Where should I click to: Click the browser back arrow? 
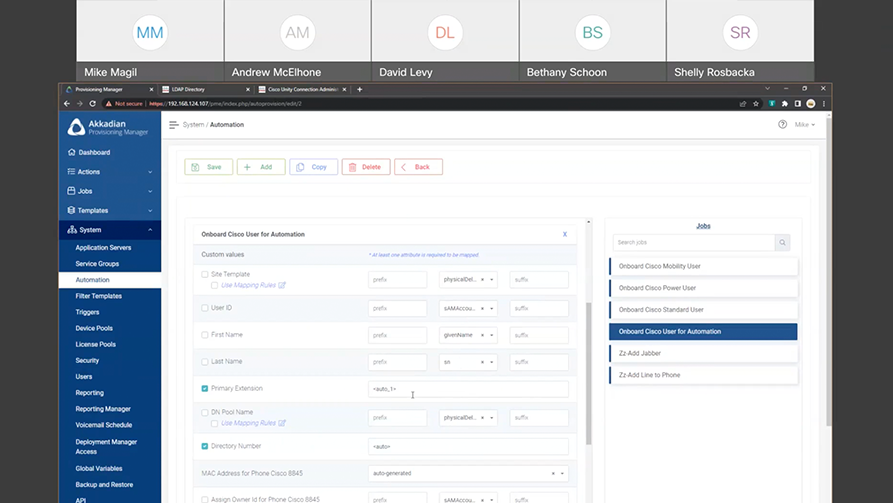click(67, 104)
